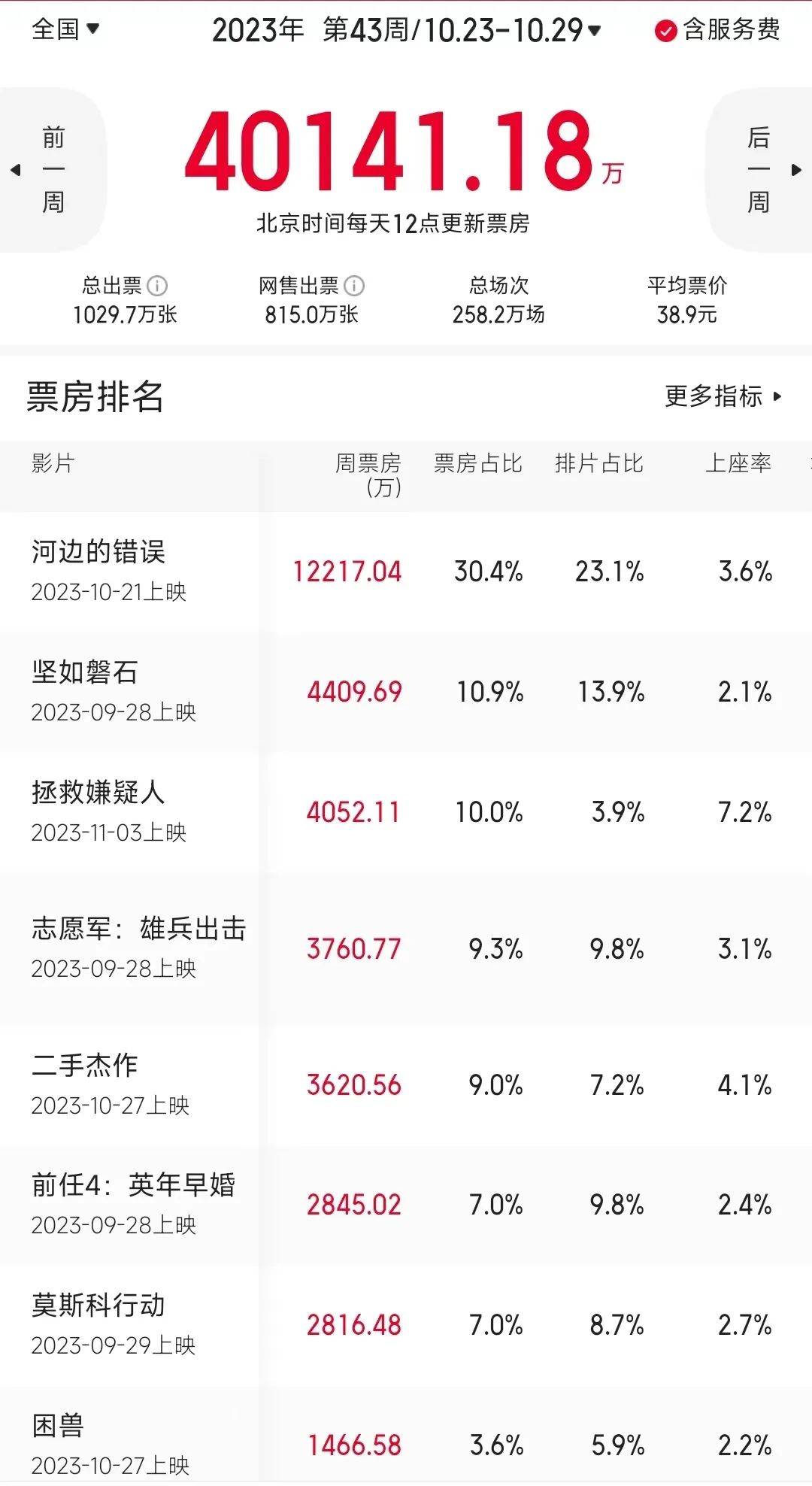Select 排片占比 column header
This screenshot has height=1486, width=812.
tap(598, 463)
